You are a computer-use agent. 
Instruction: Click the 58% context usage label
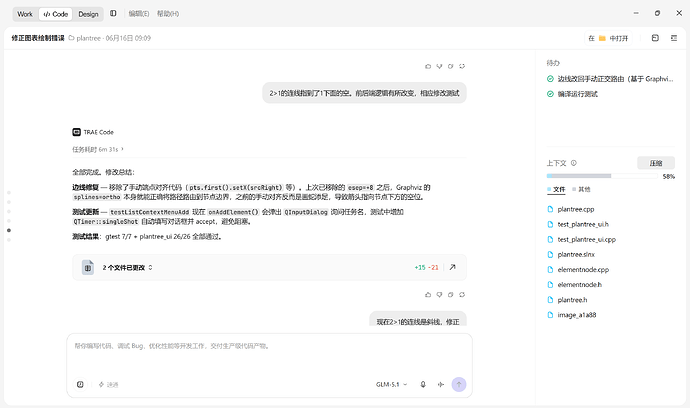[668, 176]
